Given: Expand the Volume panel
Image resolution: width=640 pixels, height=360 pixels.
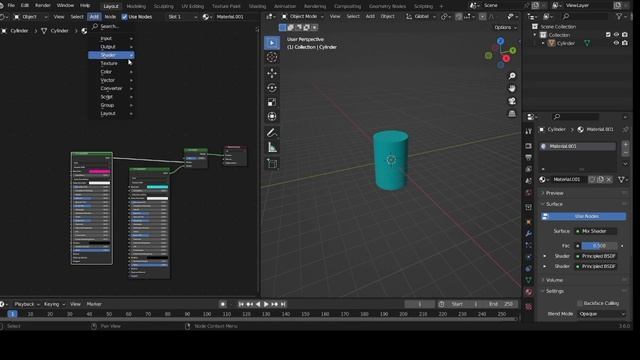Looking at the screenshot, I should [x=554, y=280].
